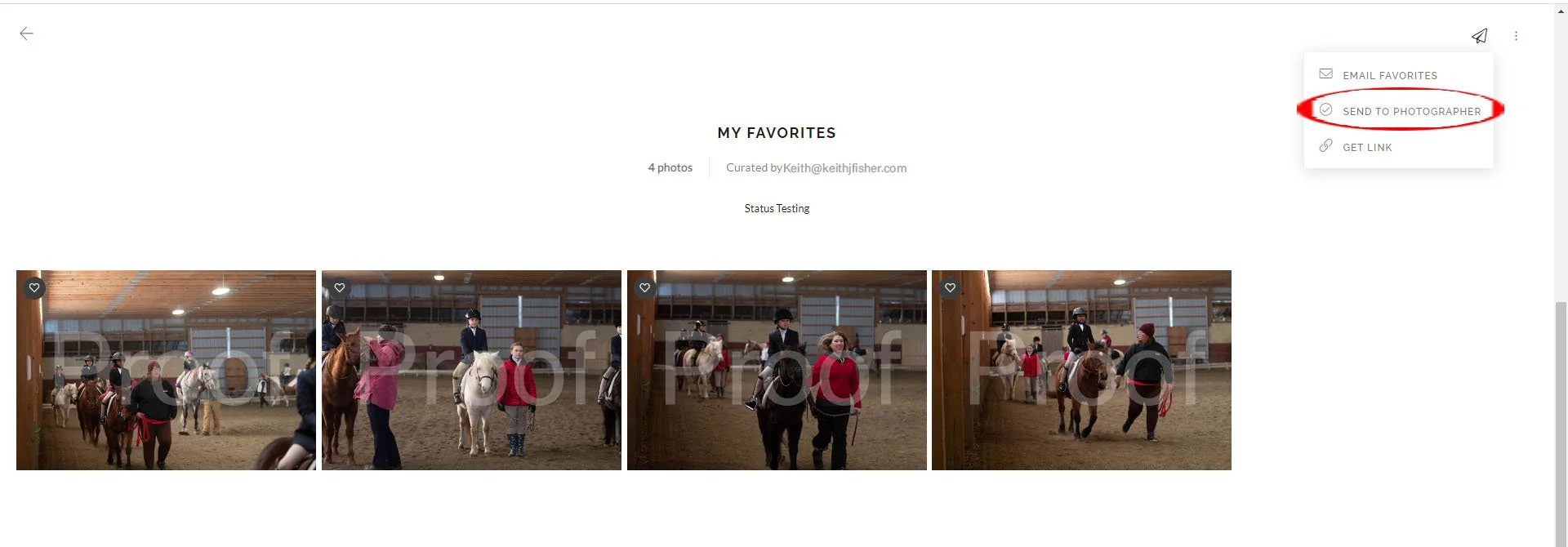The width and height of the screenshot is (1568, 547).
Task: Toggle favorite heart on the fourth photo
Action: click(x=950, y=287)
